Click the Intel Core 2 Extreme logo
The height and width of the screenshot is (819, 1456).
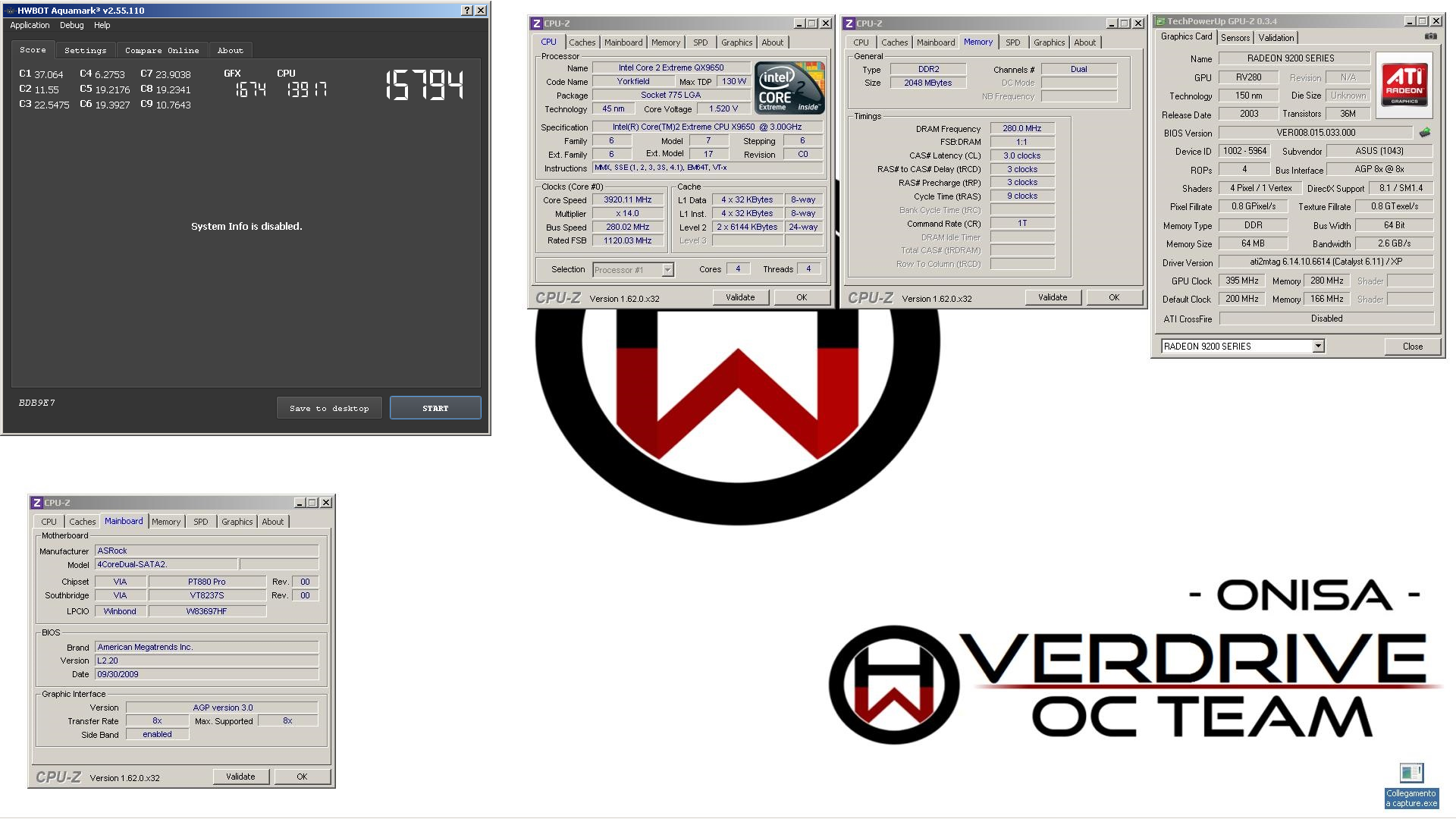tap(789, 88)
